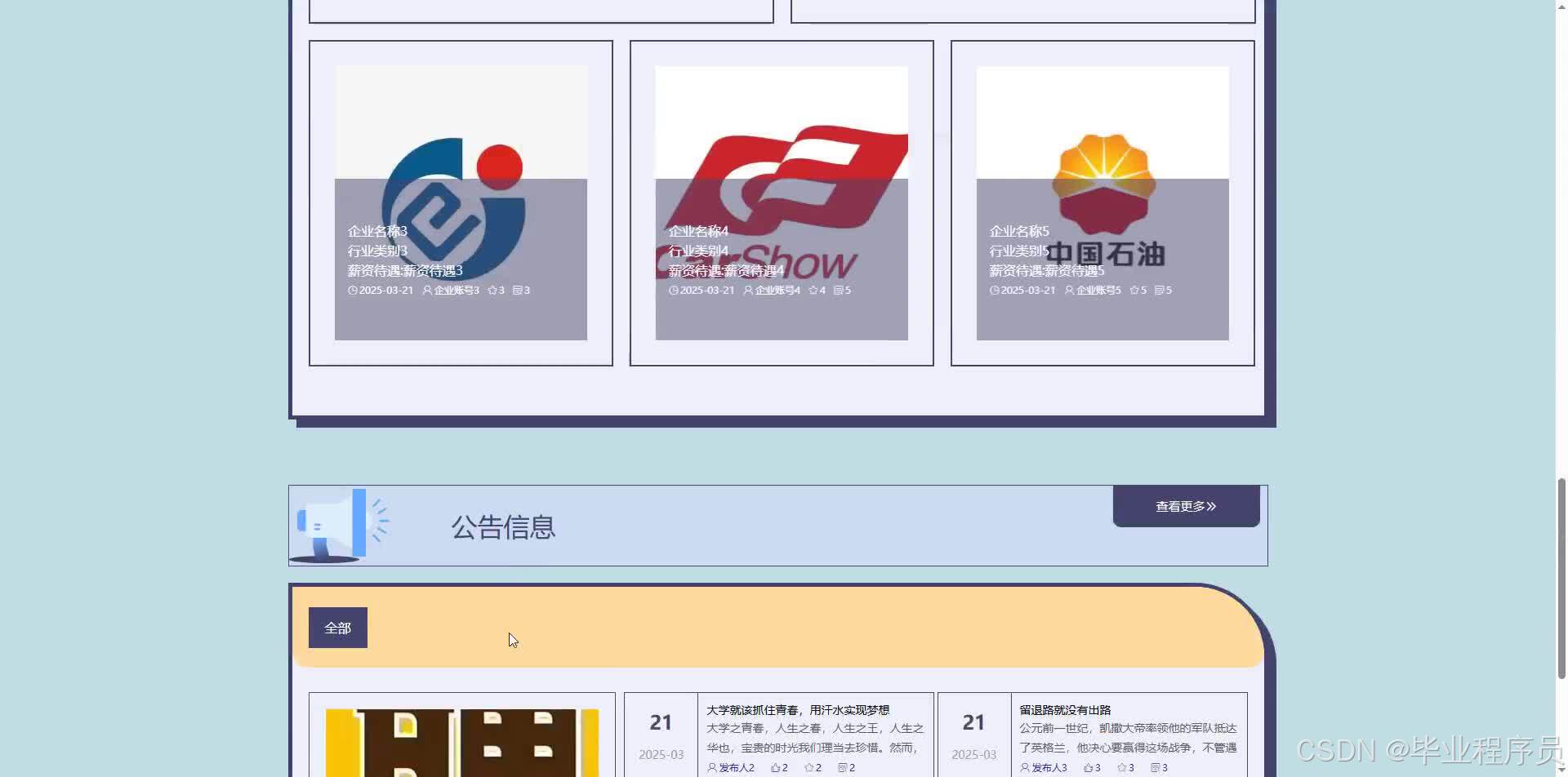Click the megaphone icon beside 公告信息
This screenshot has width=1568, height=777.
[x=339, y=523]
